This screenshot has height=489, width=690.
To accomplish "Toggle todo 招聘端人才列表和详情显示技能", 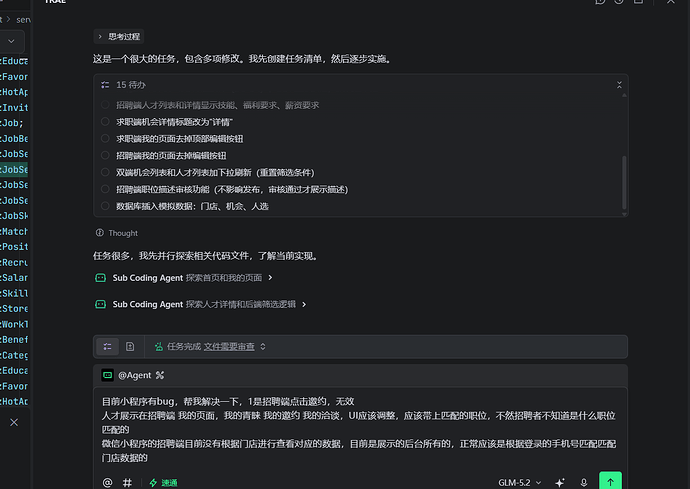I will 105,105.
